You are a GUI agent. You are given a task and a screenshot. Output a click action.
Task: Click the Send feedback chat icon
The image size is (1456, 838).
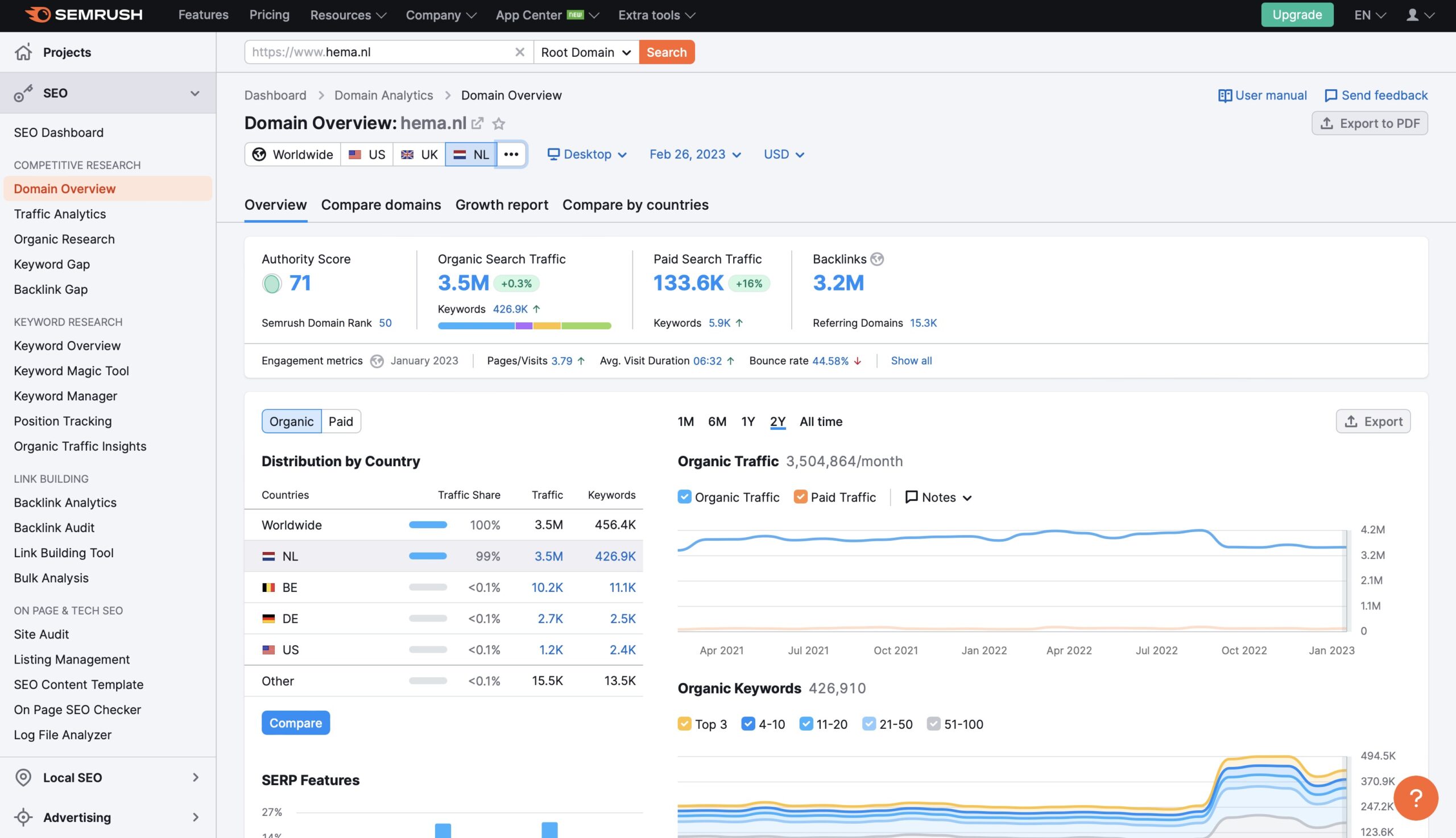pyautogui.click(x=1331, y=96)
